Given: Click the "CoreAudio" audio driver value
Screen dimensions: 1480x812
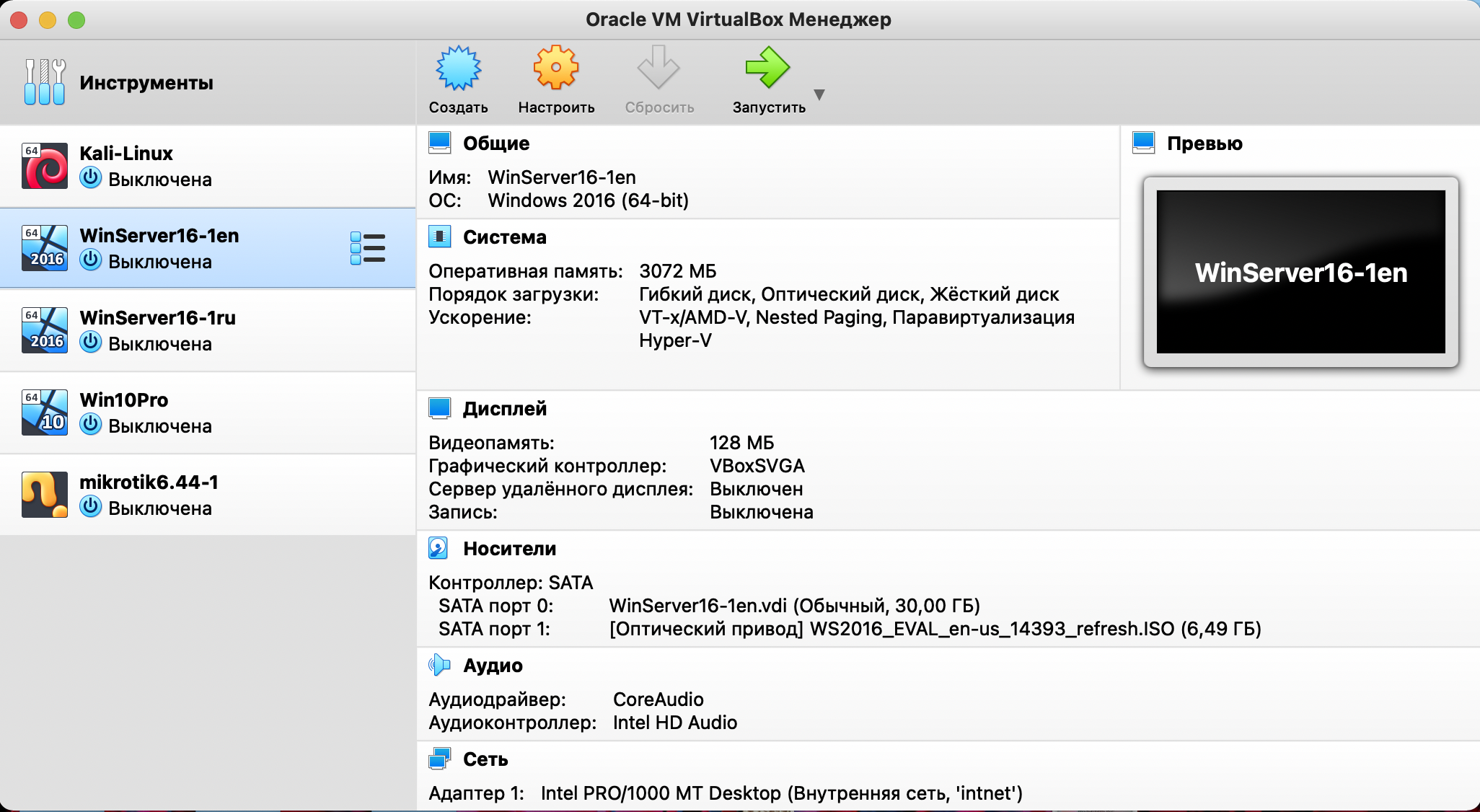Looking at the screenshot, I should (658, 700).
